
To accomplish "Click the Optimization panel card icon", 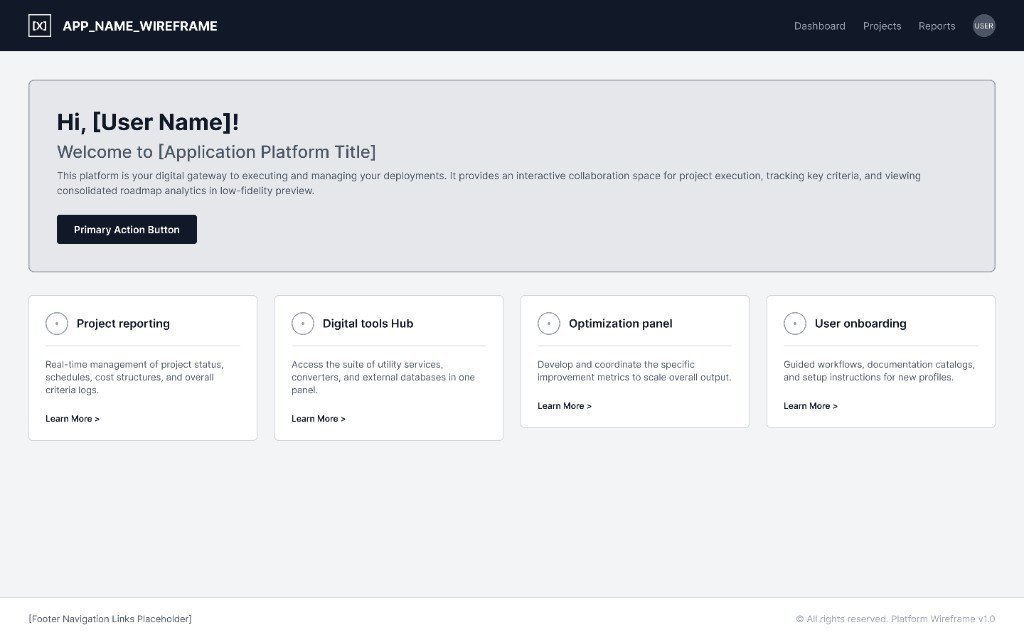I will tap(549, 323).
